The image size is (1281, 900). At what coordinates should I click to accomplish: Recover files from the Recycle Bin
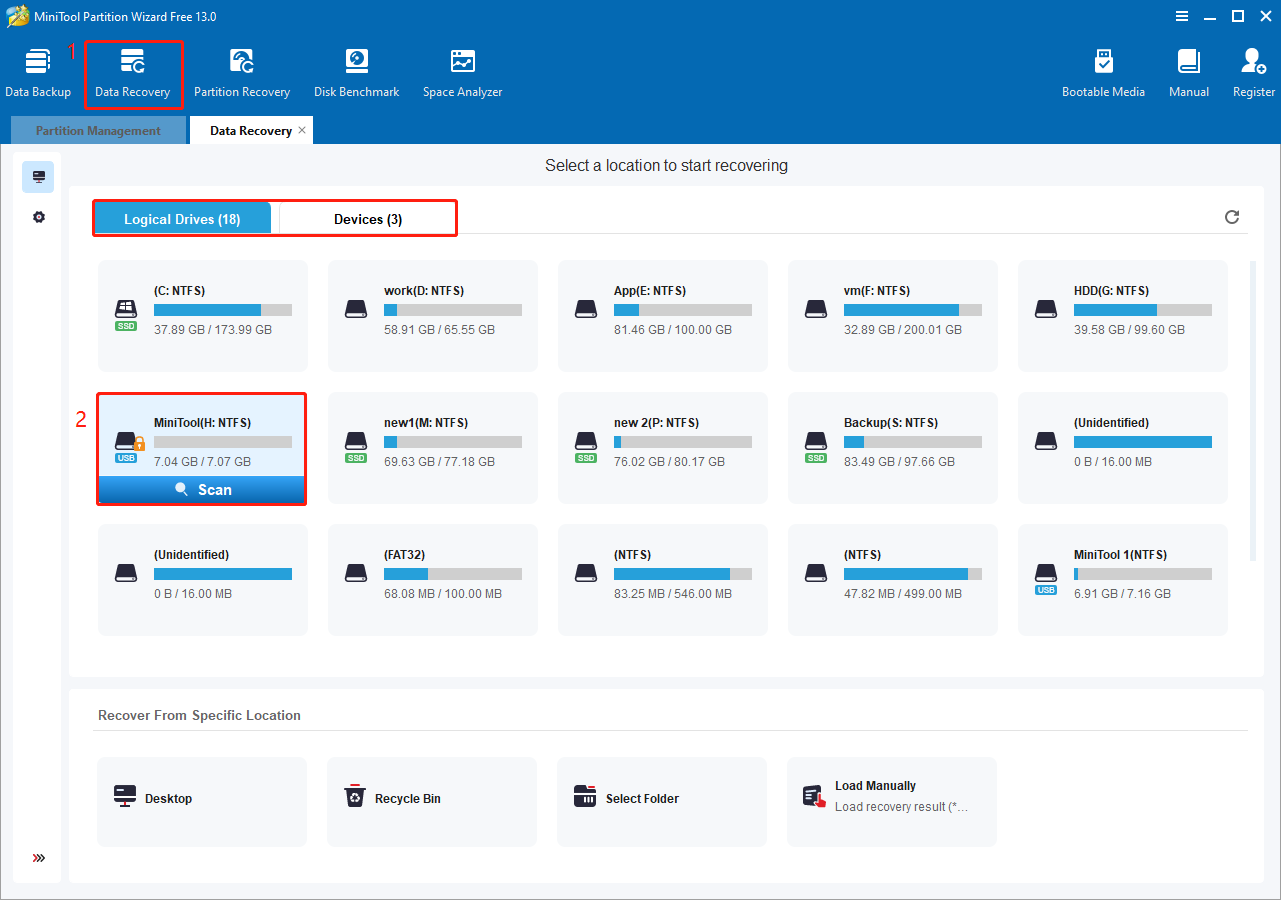point(431,800)
